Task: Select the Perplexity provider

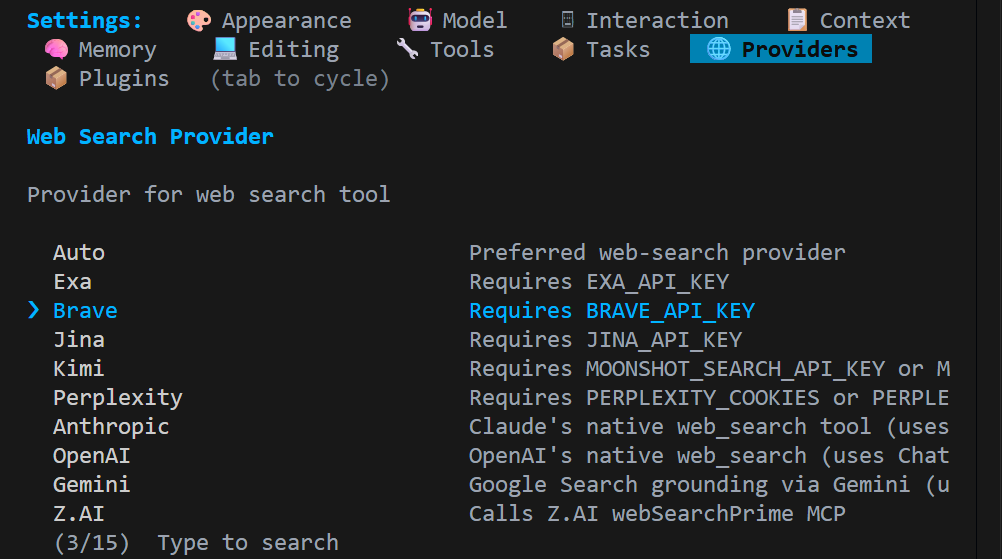Action: 118,398
